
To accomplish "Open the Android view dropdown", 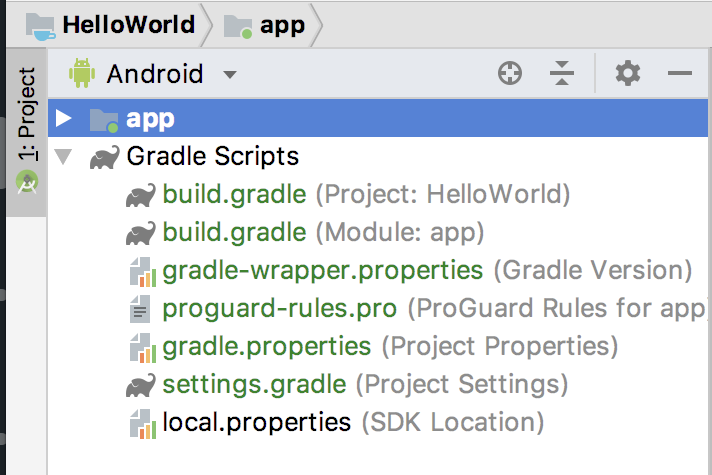I will (230, 74).
